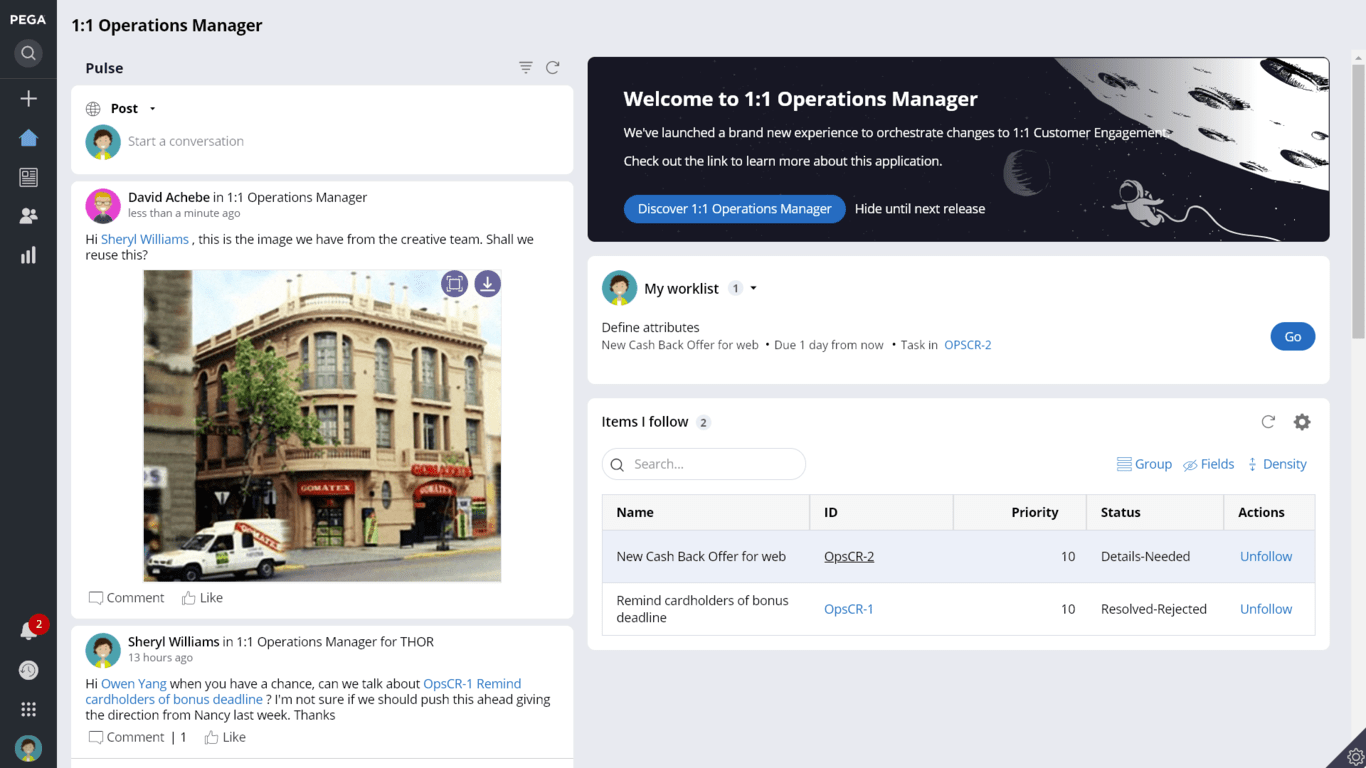
Task: Expand the My worklist dropdown
Action: (753, 288)
